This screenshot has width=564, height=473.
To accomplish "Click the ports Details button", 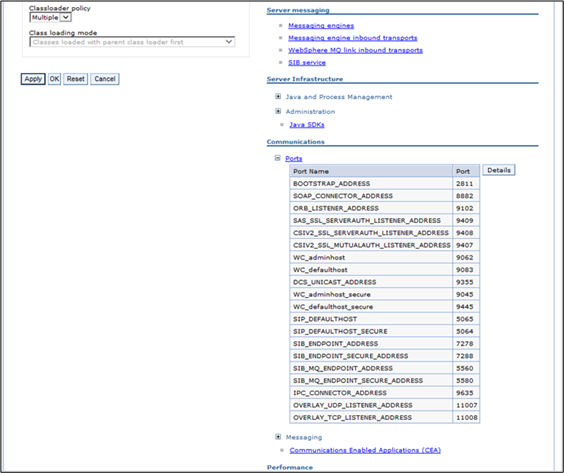I will [x=499, y=170].
